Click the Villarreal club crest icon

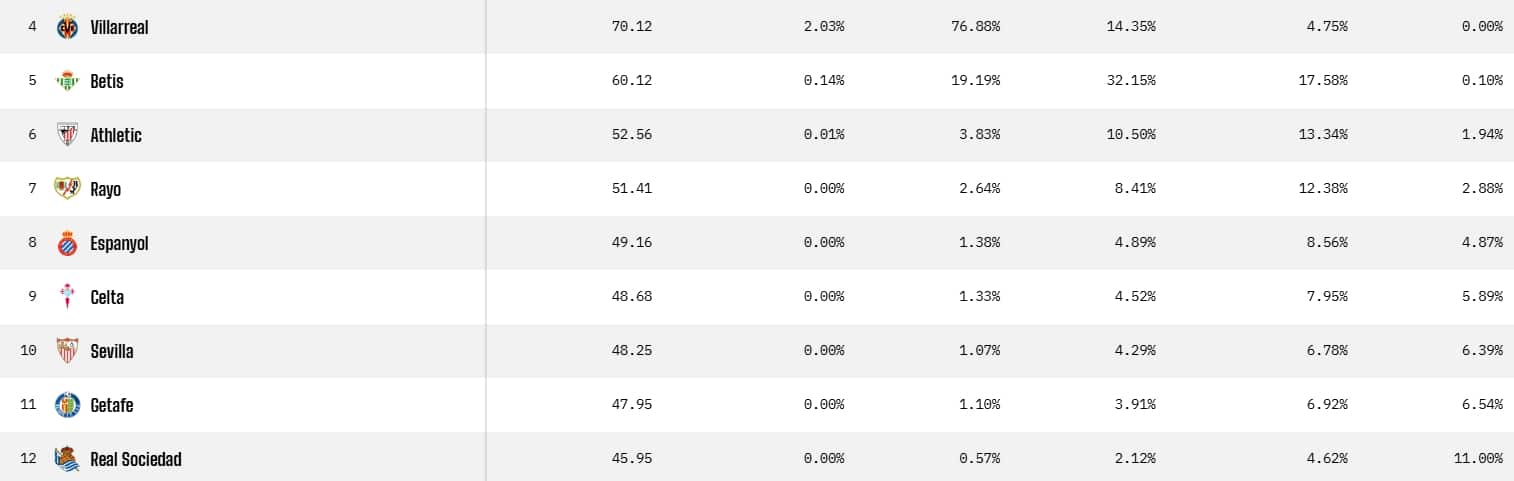pos(67,27)
